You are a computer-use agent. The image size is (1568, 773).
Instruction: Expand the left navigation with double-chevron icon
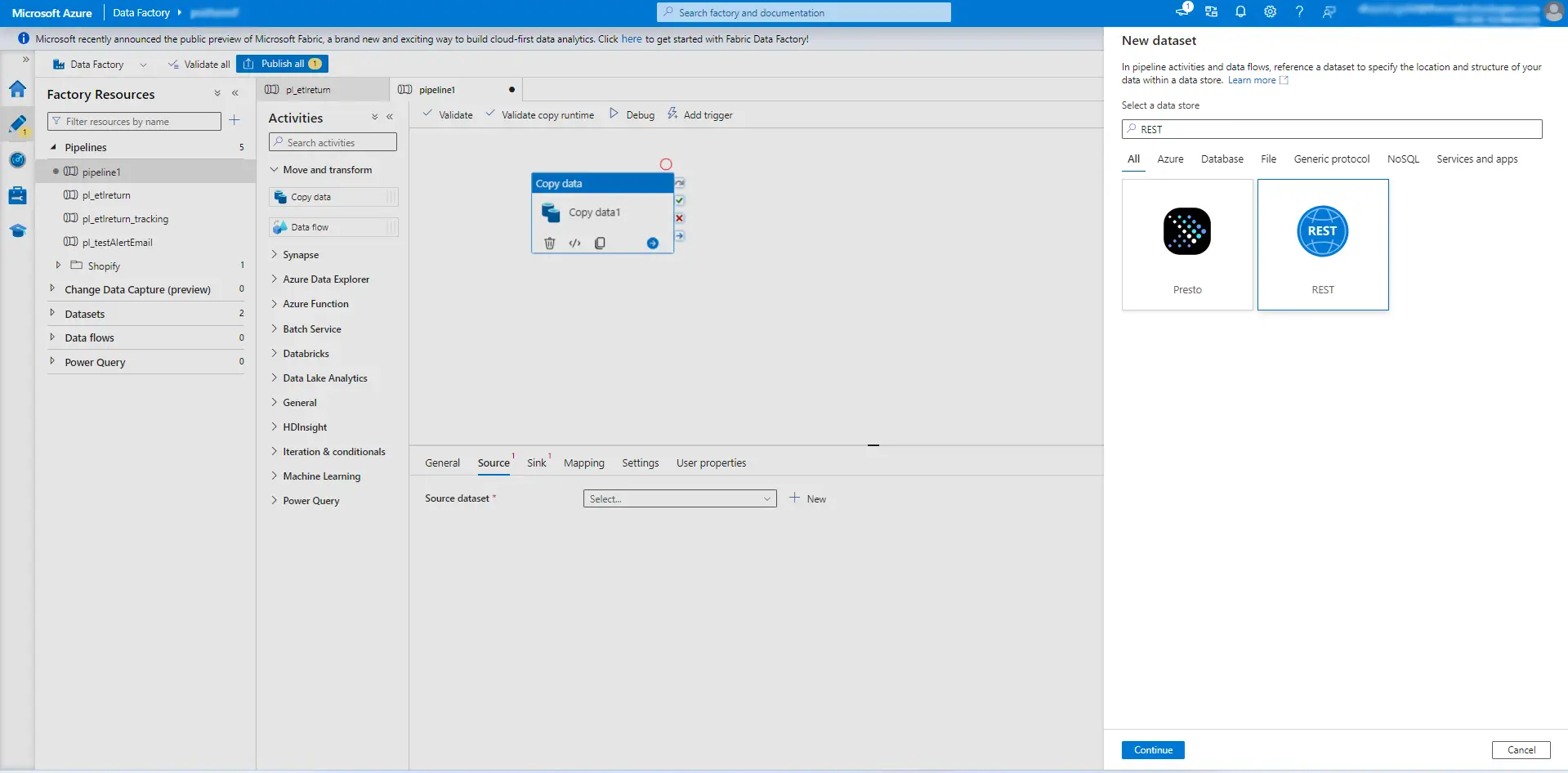25,59
